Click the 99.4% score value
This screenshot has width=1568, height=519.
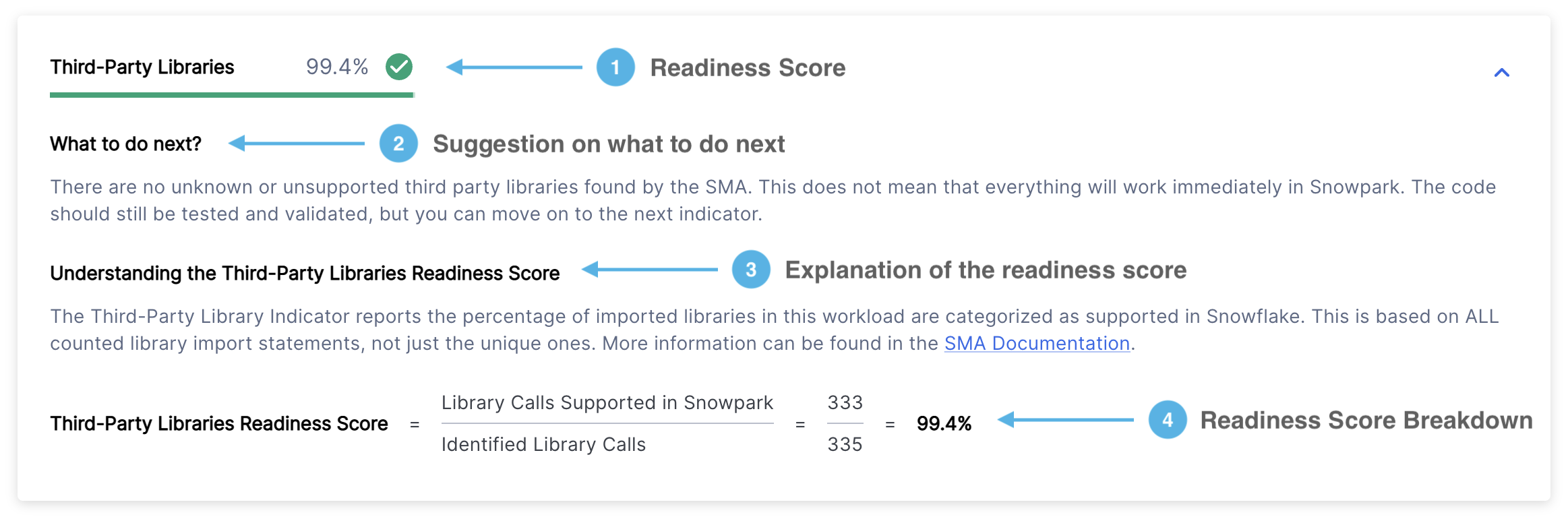[x=338, y=67]
